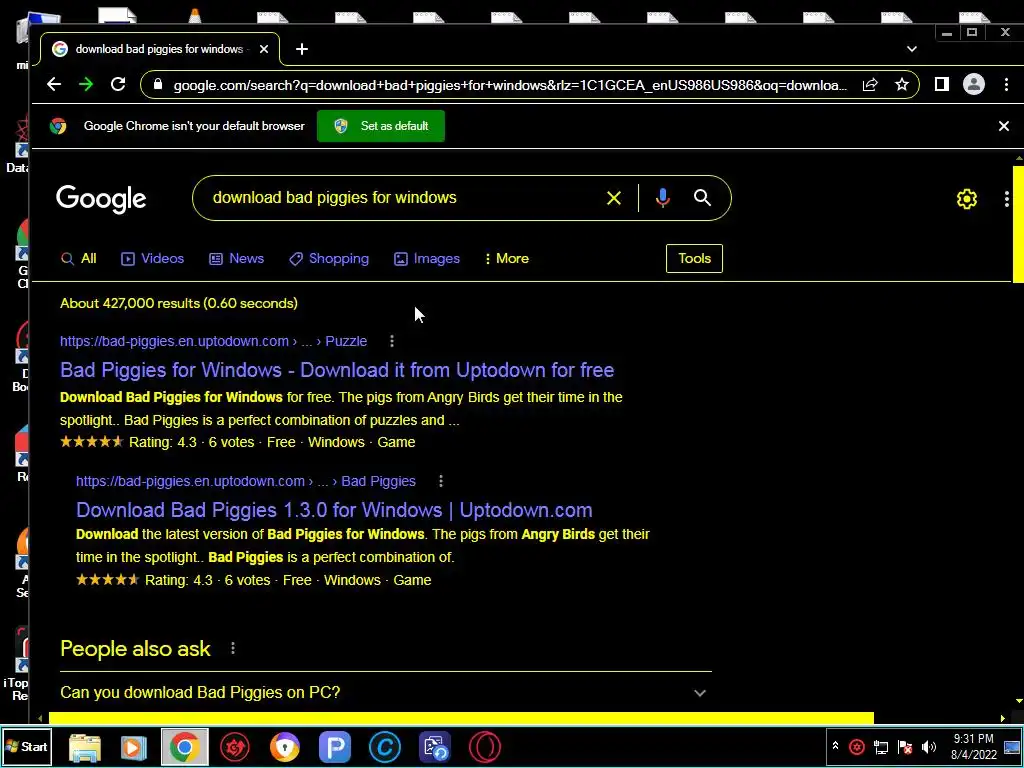Image resolution: width=1024 pixels, height=768 pixels.
Task: Open a new browser tab
Action: (x=302, y=49)
